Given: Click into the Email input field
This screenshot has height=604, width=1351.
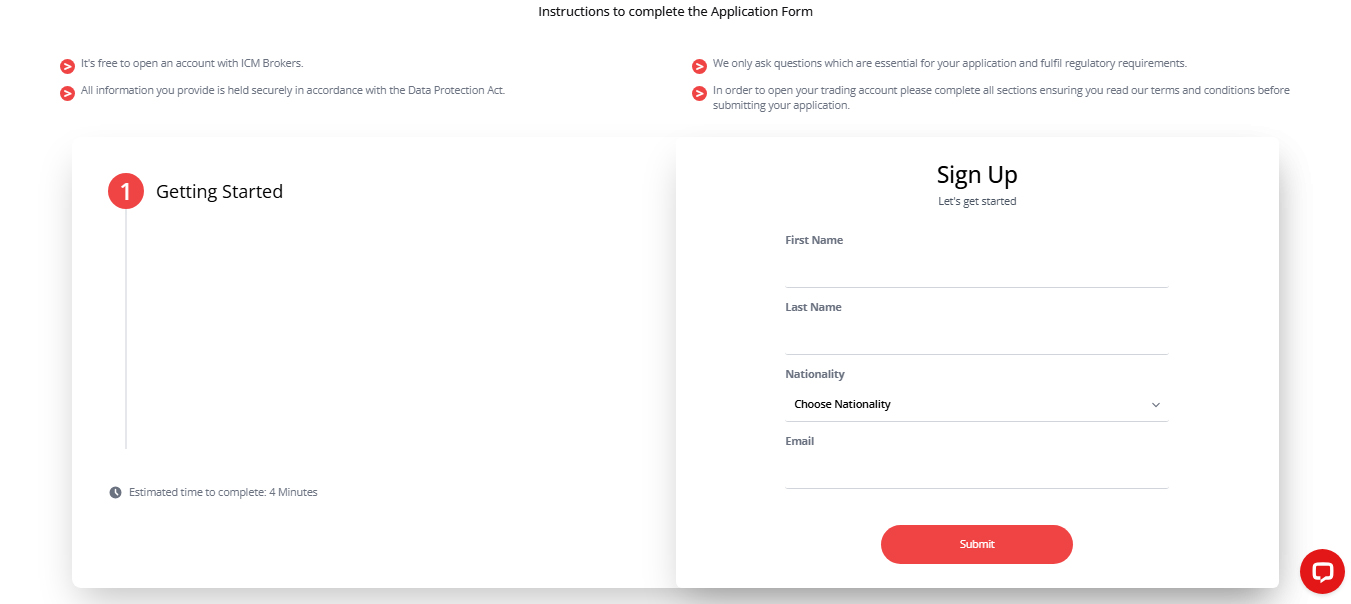Looking at the screenshot, I should click(977, 471).
